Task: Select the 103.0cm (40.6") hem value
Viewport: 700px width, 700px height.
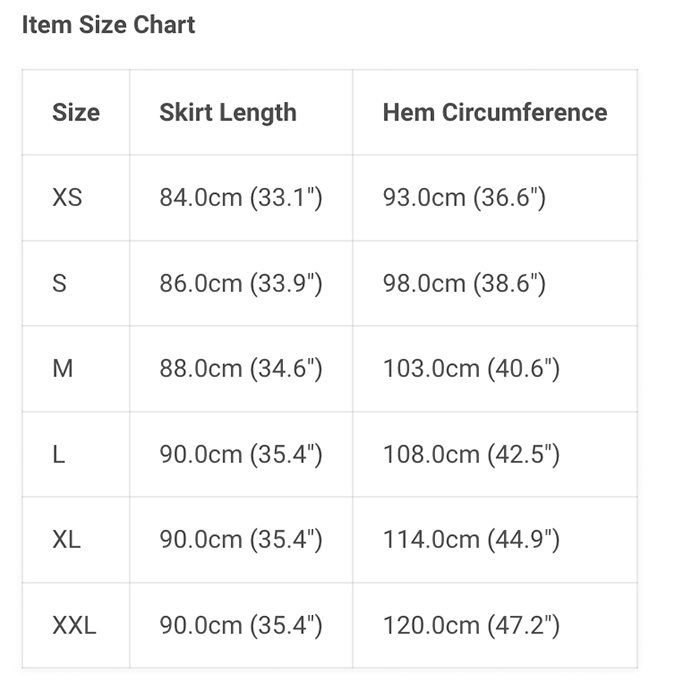Action: (471, 369)
